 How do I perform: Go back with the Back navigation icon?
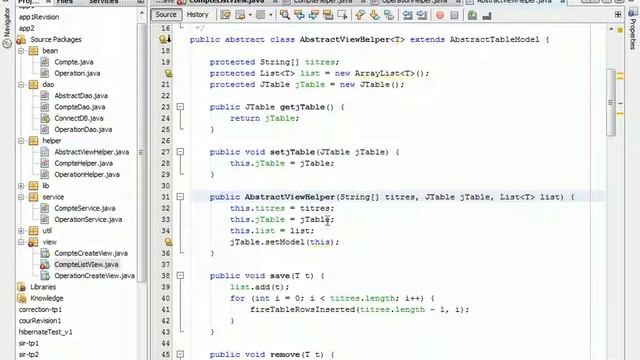coord(240,15)
